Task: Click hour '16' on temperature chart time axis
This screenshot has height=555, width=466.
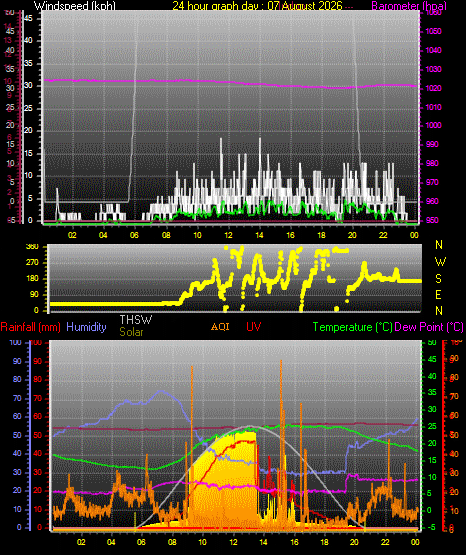Action: tap(294, 542)
